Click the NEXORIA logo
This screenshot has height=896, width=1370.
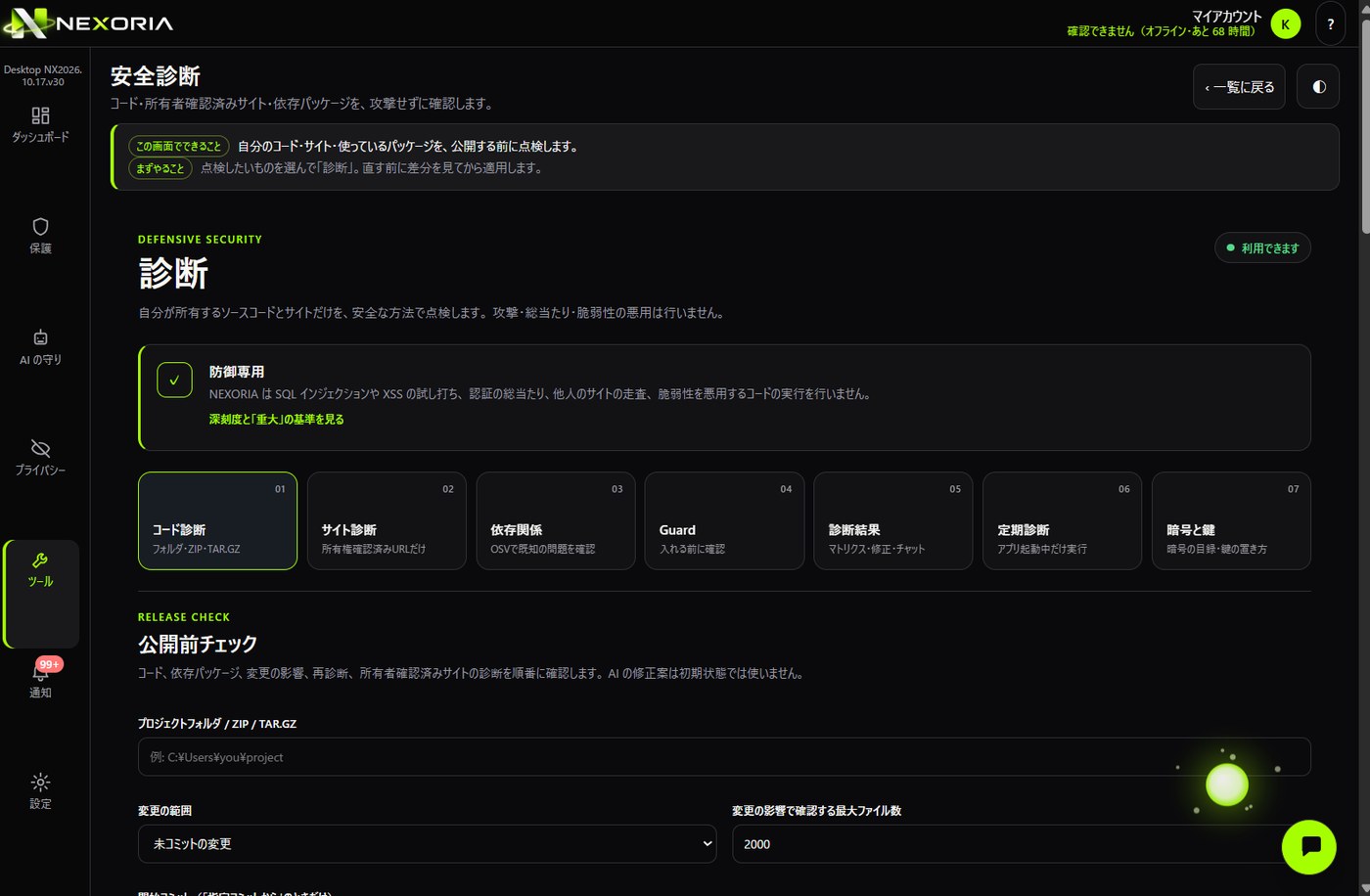coord(88,22)
